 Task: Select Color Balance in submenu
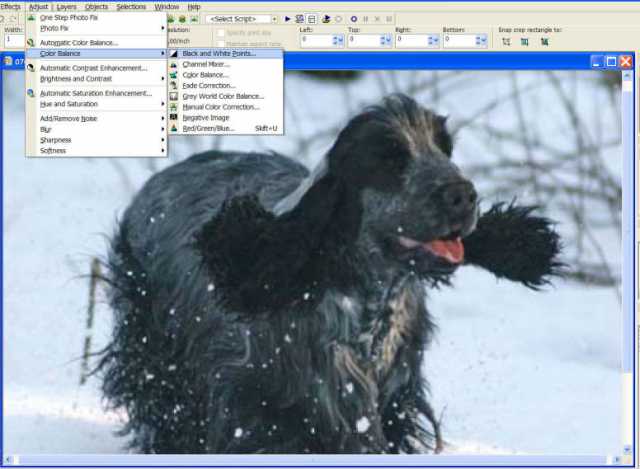point(225,75)
